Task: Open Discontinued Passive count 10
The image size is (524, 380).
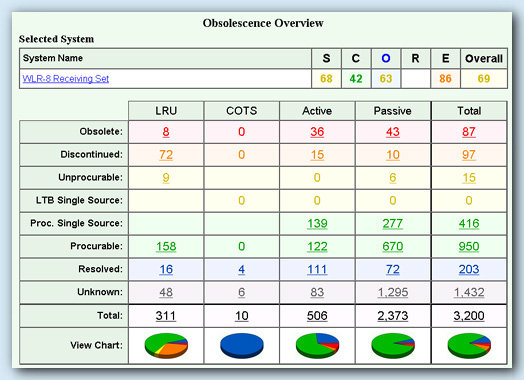Action: coord(393,155)
